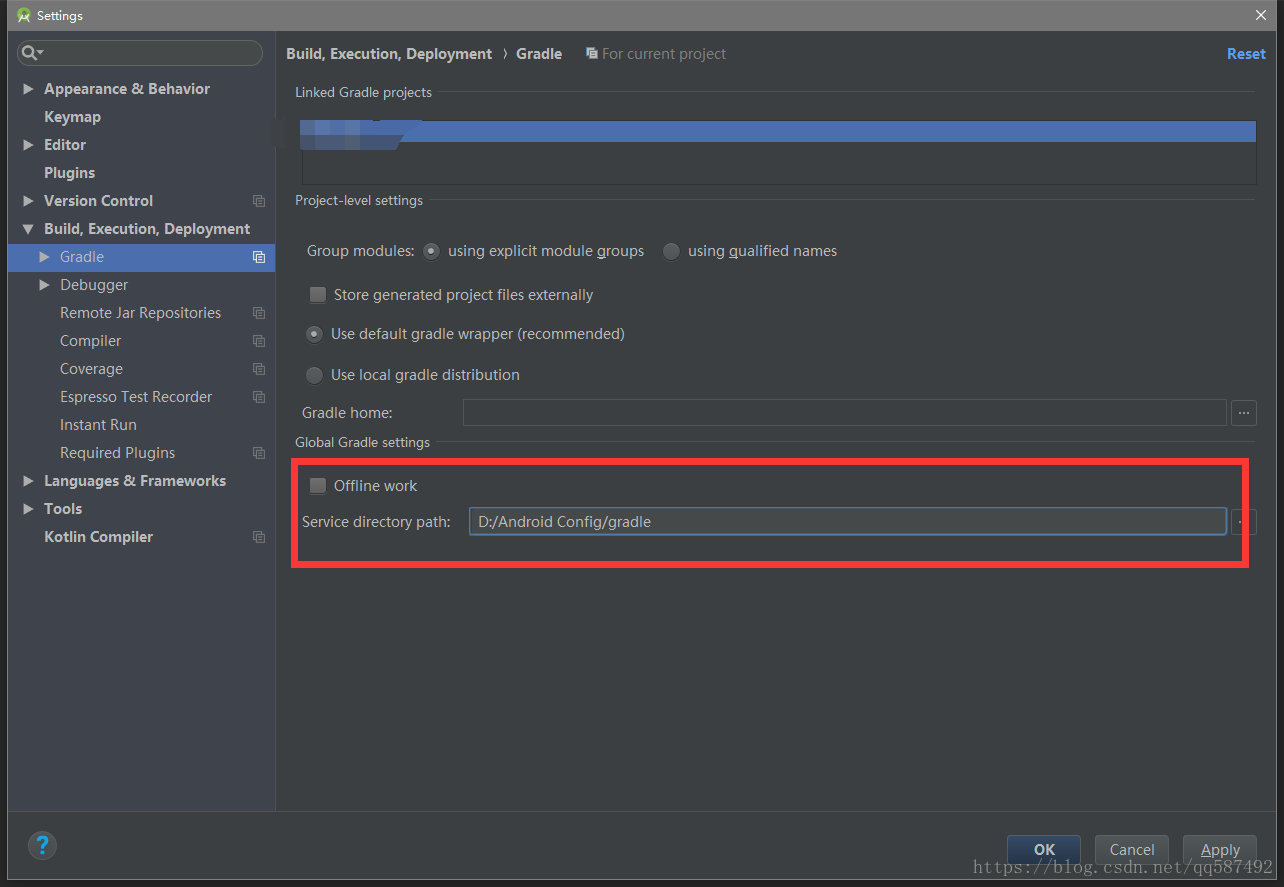Close the Settings dialog window

pyautogui.click(x=1260, y=15)
